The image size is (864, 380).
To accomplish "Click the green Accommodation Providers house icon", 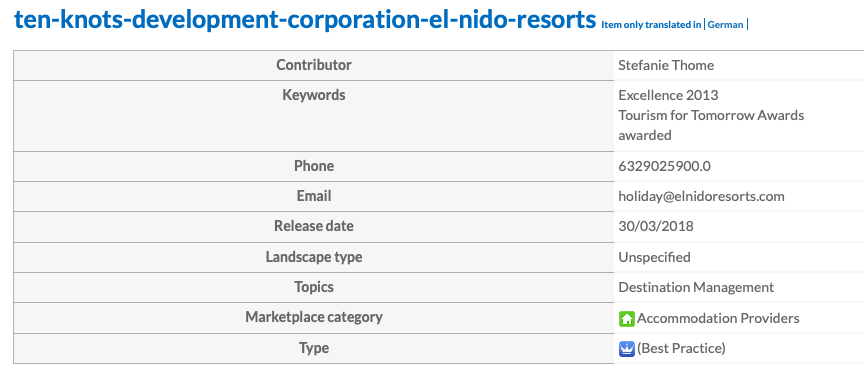I will click(x=627, y=318).
